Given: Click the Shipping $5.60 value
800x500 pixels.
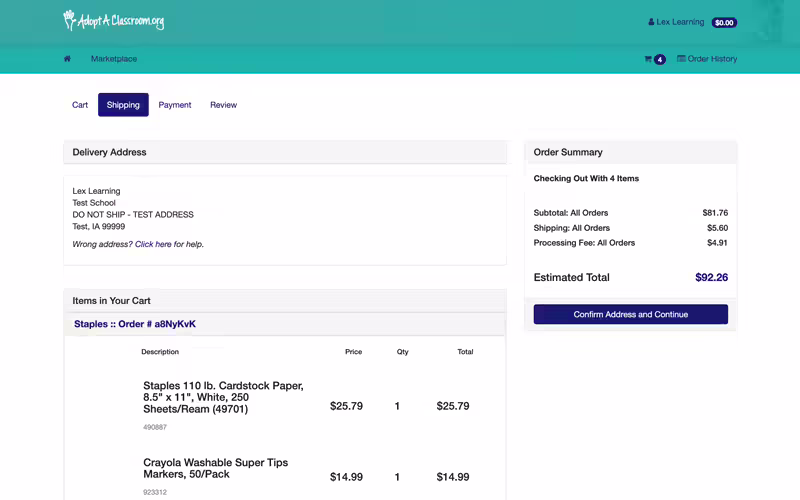Looking at the screenshot, I should (x=717, y=228).
